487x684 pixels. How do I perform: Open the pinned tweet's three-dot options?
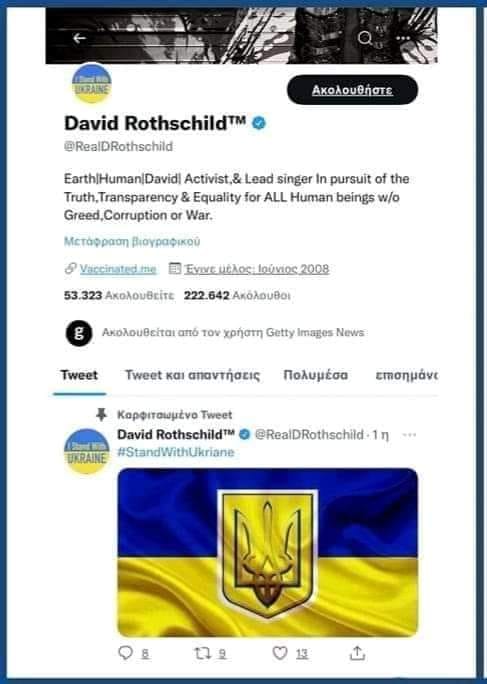tap(409, 434)
